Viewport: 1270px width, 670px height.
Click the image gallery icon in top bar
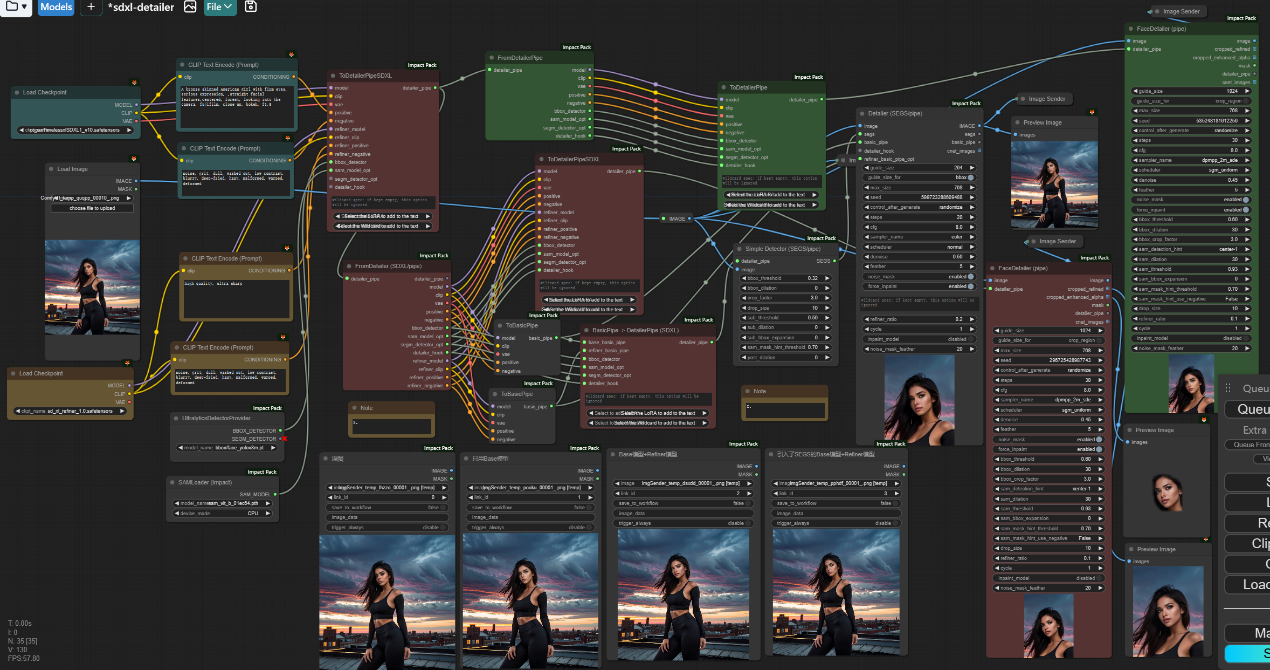click(190, 7)
